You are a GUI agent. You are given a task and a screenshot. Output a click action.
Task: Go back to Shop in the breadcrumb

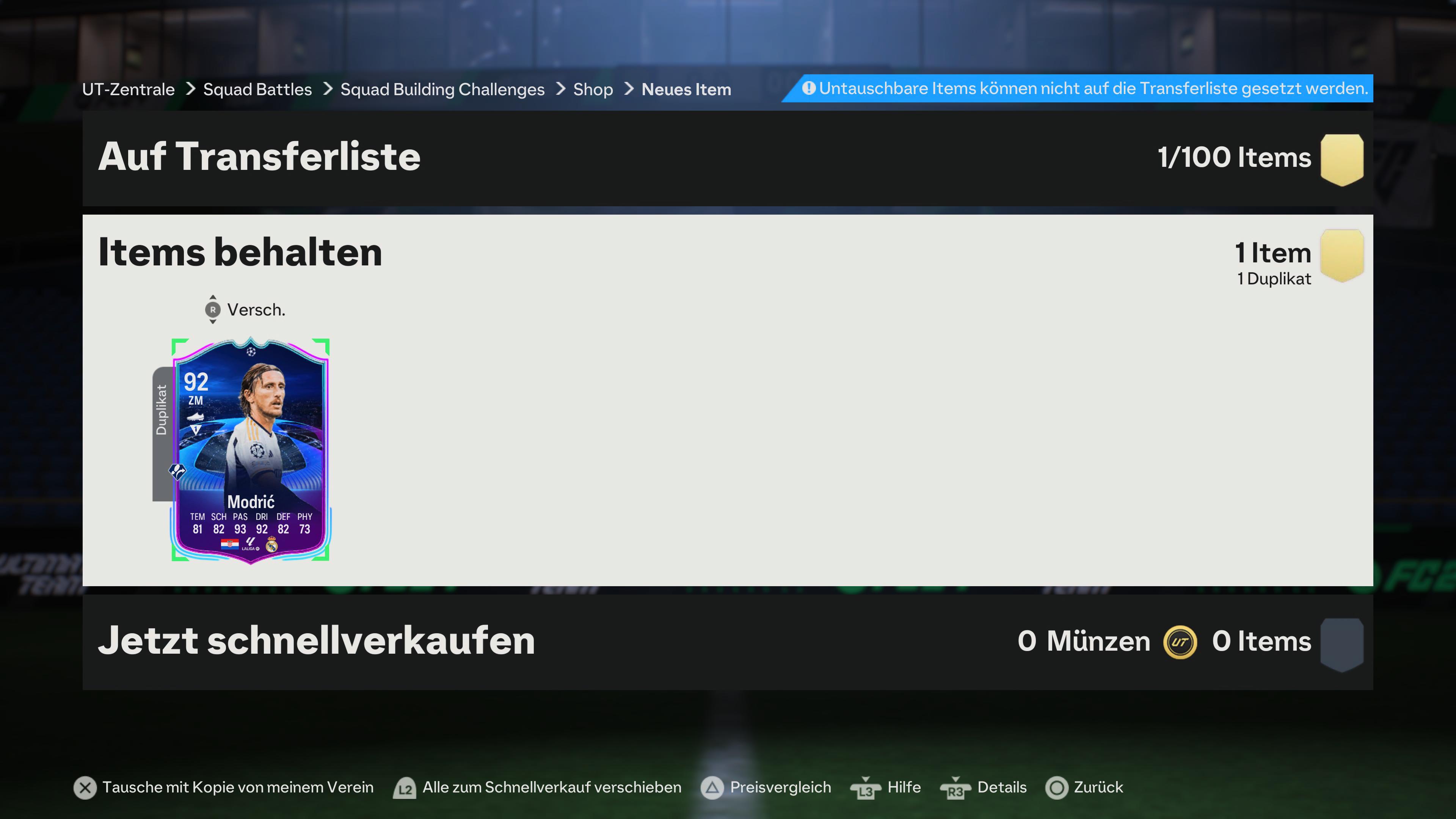pos(593,89)
